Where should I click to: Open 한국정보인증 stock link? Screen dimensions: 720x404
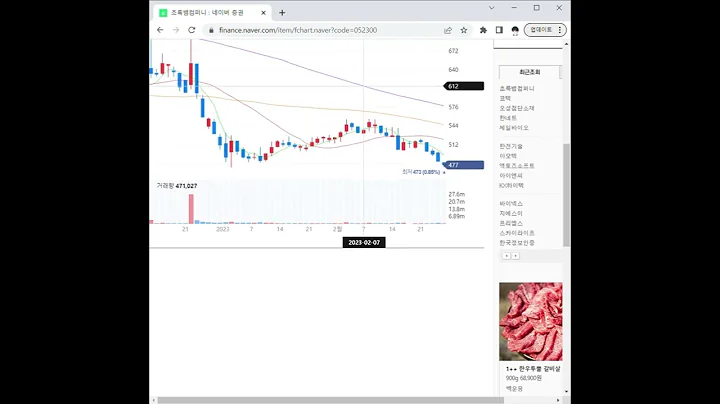coord(517,243)
